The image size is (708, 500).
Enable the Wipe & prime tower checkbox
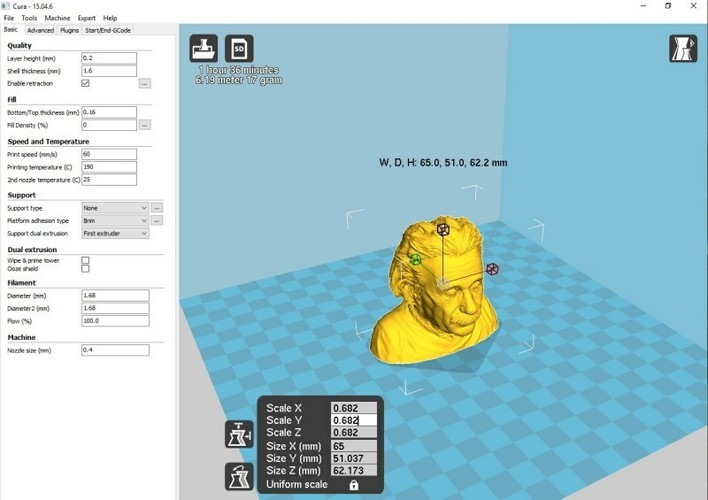pos(85,260)
